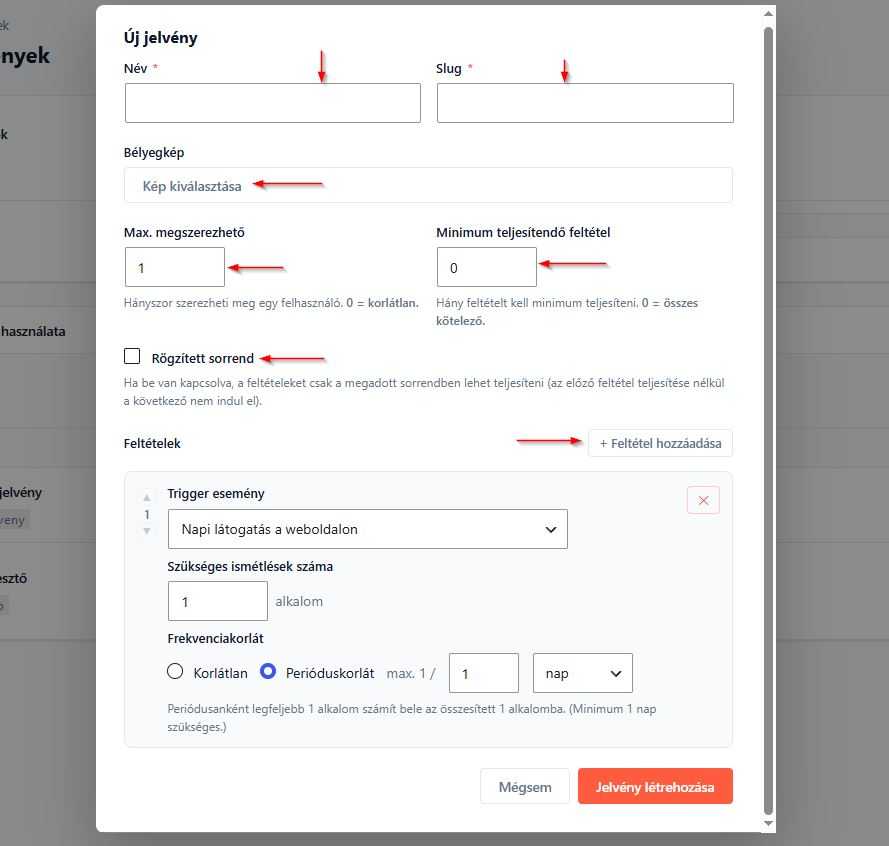Select the Perióduskorlát radio option
Viewport: 889px width, 846px height.
268,671
